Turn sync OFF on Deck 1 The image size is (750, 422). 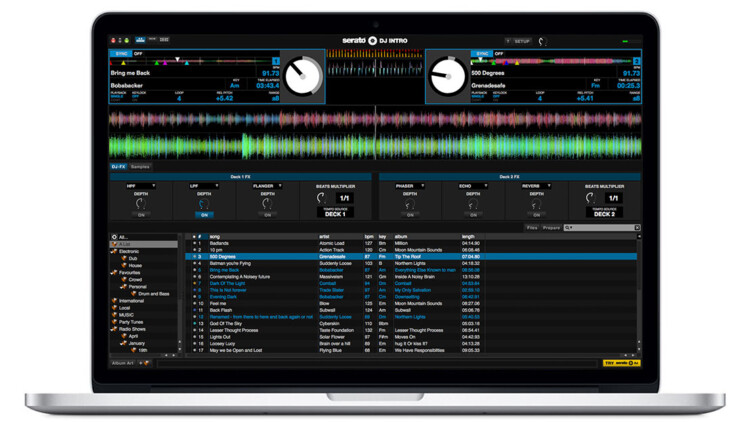coord(138,54)
